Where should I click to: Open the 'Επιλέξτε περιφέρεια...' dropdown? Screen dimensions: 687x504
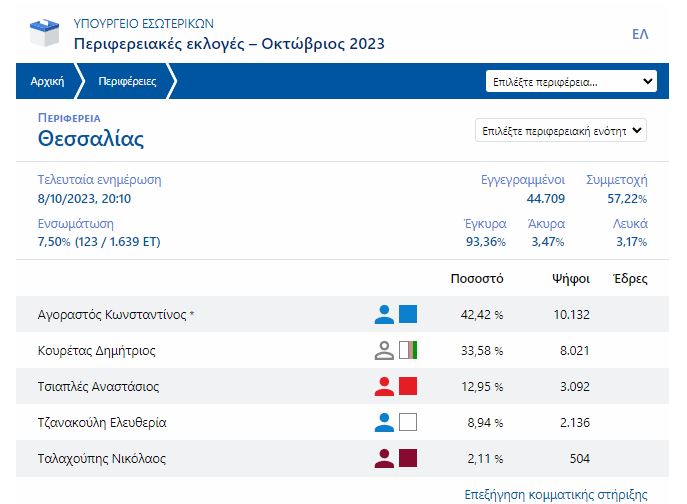click(x=571, y=82)
